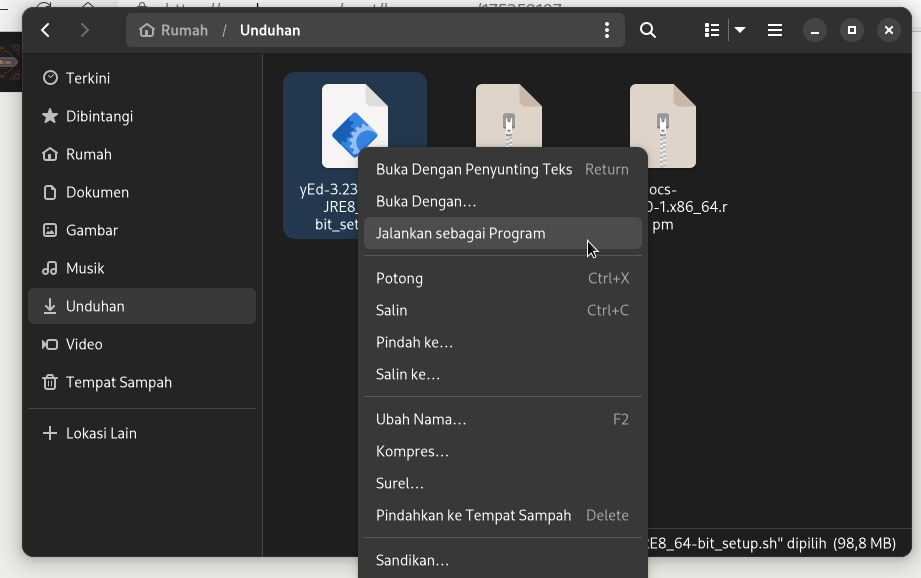The width and height of the screenshot is (921, 578).
Task: Click Pindahkan ke Tempat Sampah
Action: [473, 515]
